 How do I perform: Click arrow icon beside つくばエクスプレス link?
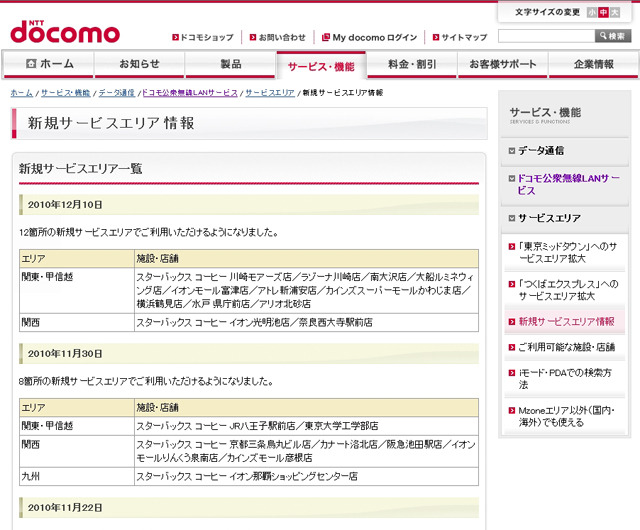pyautogui.click(x=512, y=284)
